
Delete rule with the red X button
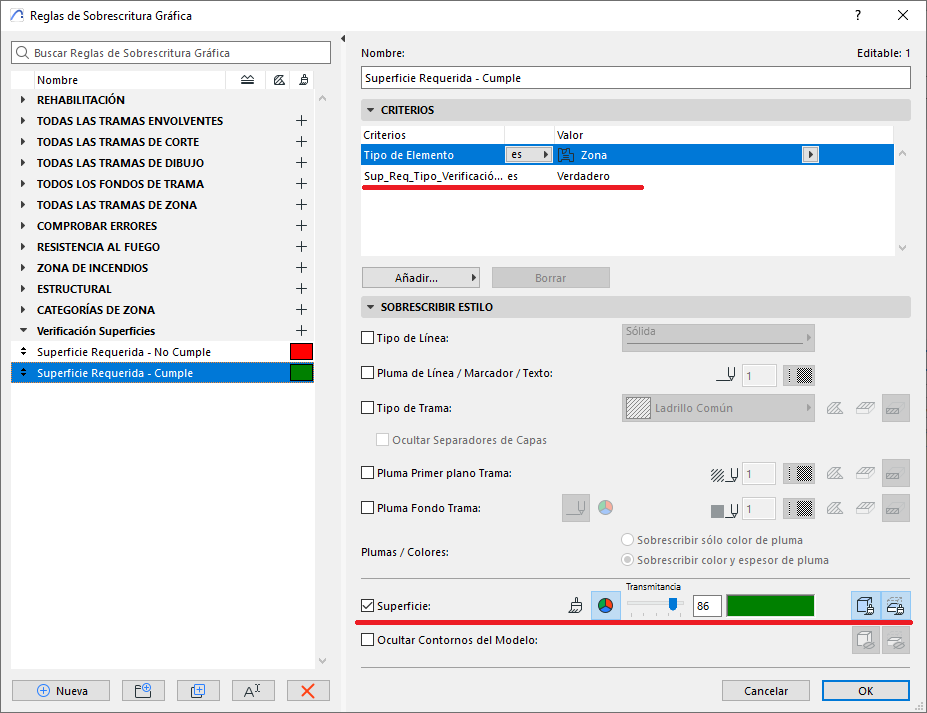pos(308,690)
